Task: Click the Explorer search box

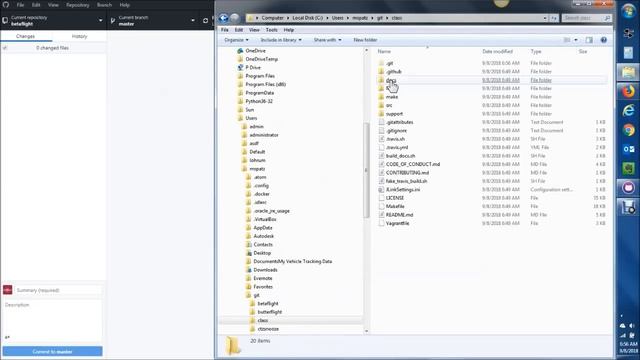Action: 586,18
